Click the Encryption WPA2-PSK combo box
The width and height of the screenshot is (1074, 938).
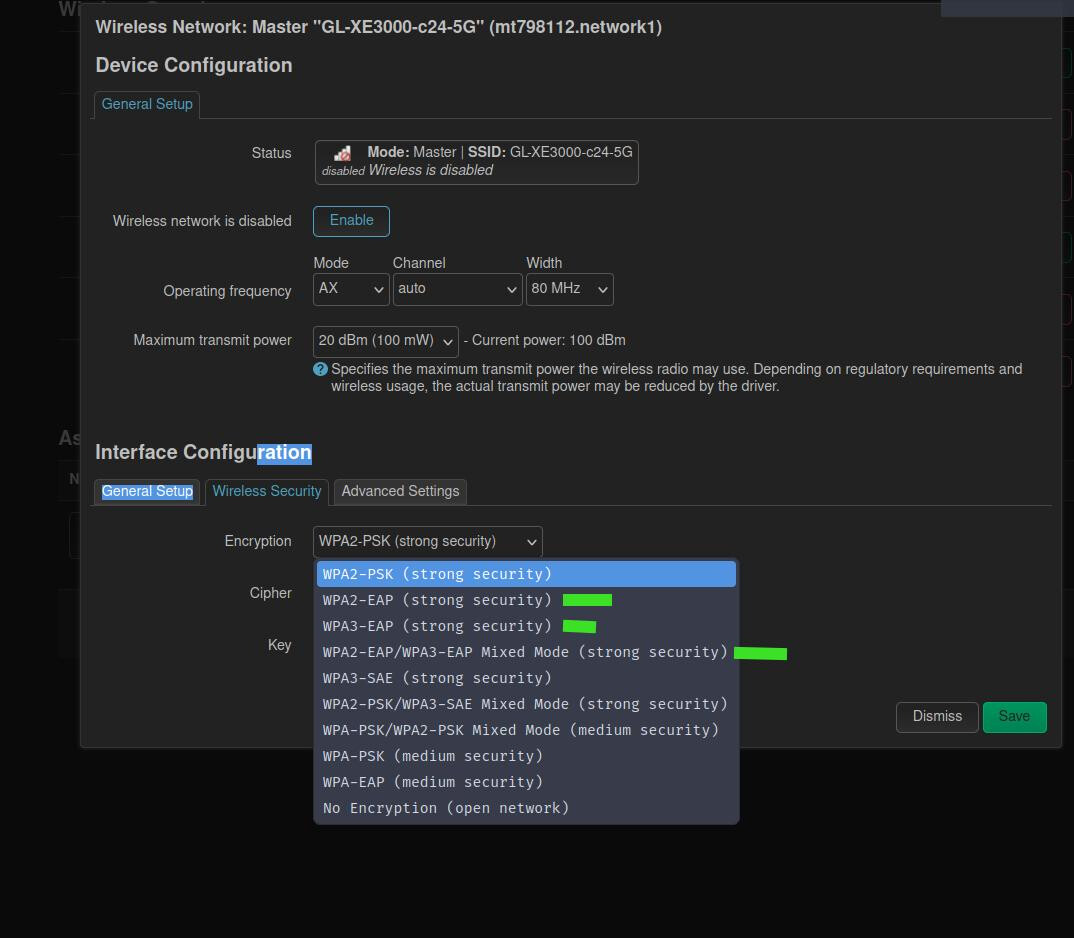tap(427, 542)
